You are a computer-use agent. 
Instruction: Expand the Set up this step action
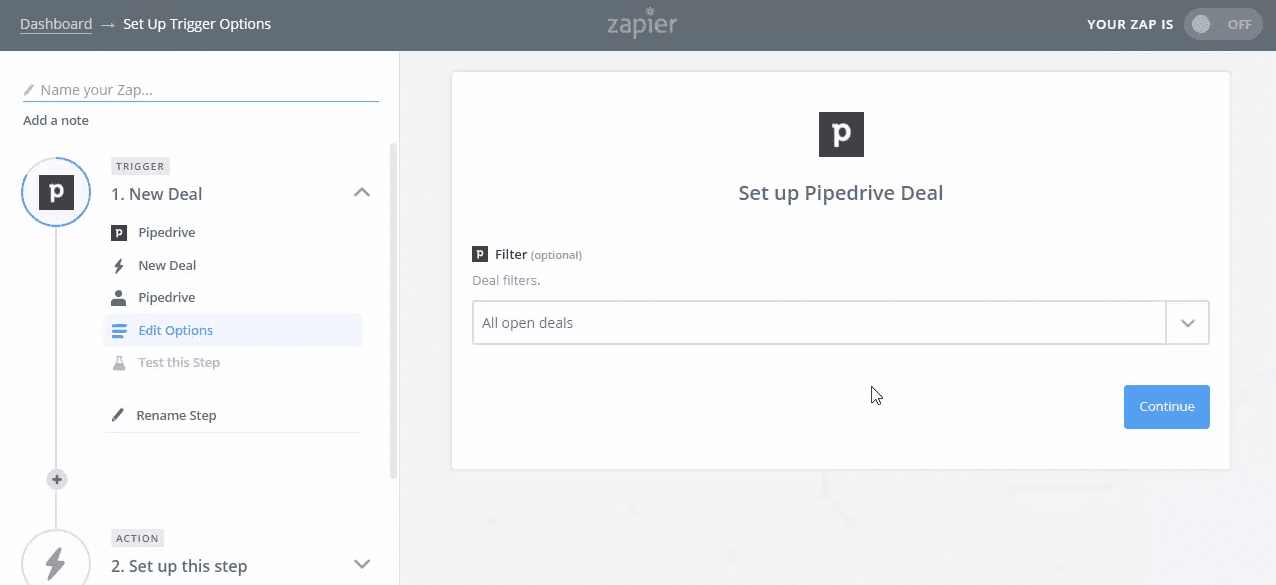pos(362,565)
